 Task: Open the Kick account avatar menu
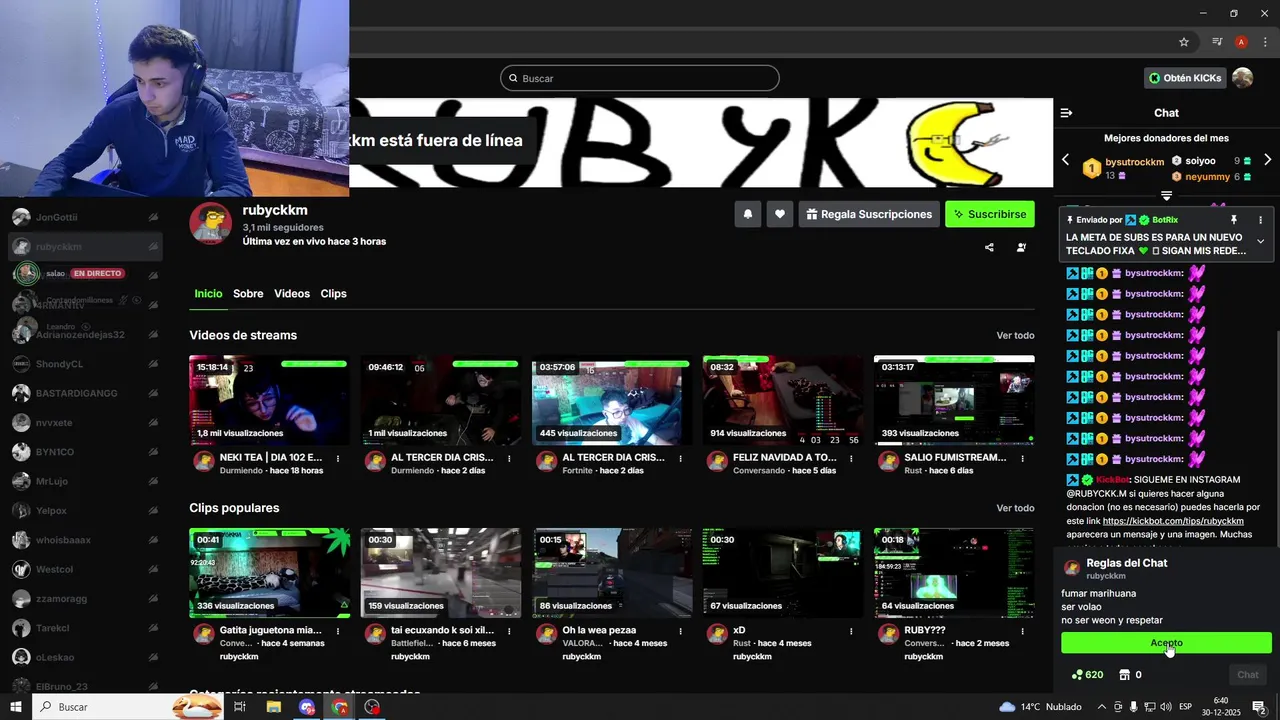pos(1242,78)
